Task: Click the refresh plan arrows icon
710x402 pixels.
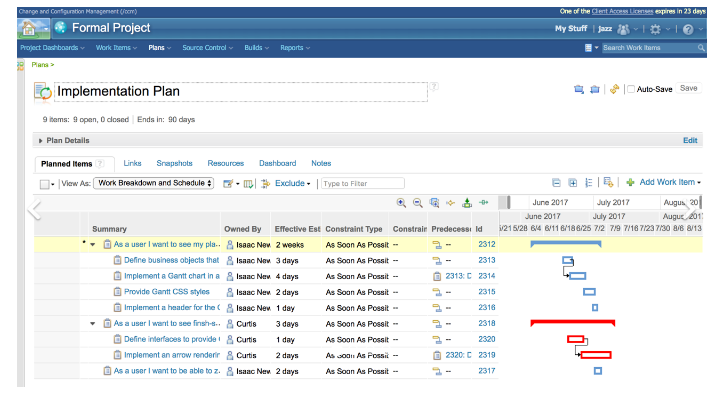Action: 615,89
